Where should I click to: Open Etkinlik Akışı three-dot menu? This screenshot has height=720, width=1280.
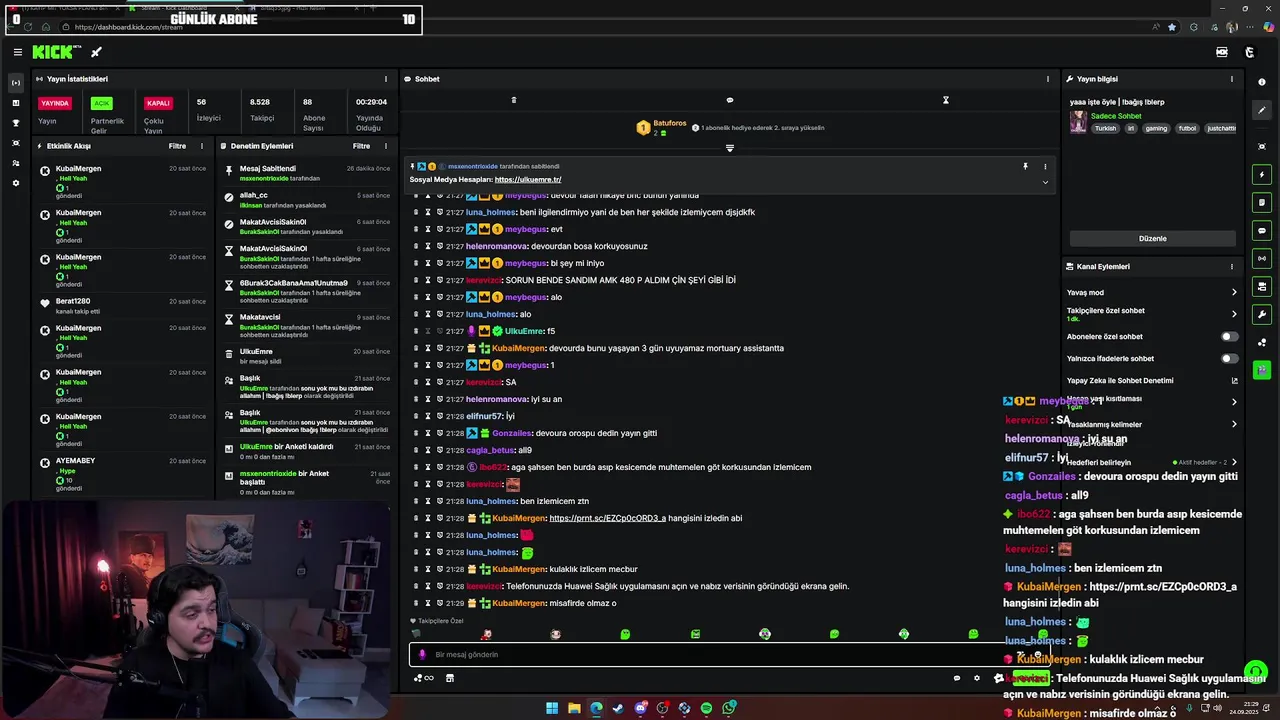(x=201, y=146)
